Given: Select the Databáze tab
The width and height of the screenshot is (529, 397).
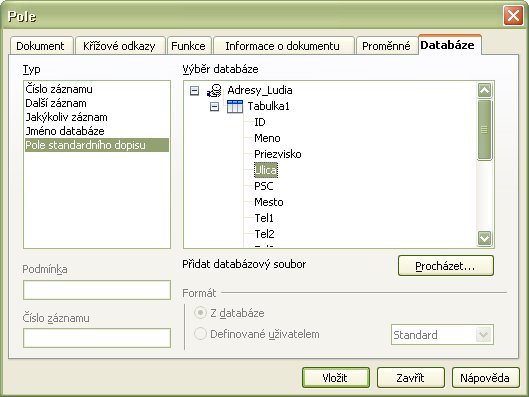Looking at the screenshot, I should [x=449, y=45].
